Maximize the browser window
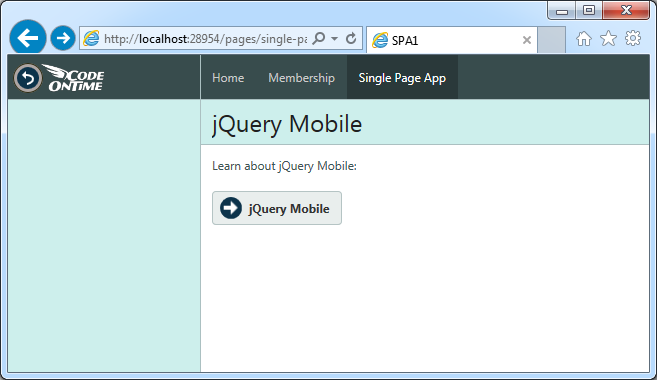 pyautogui.click(x=589, y=10)
